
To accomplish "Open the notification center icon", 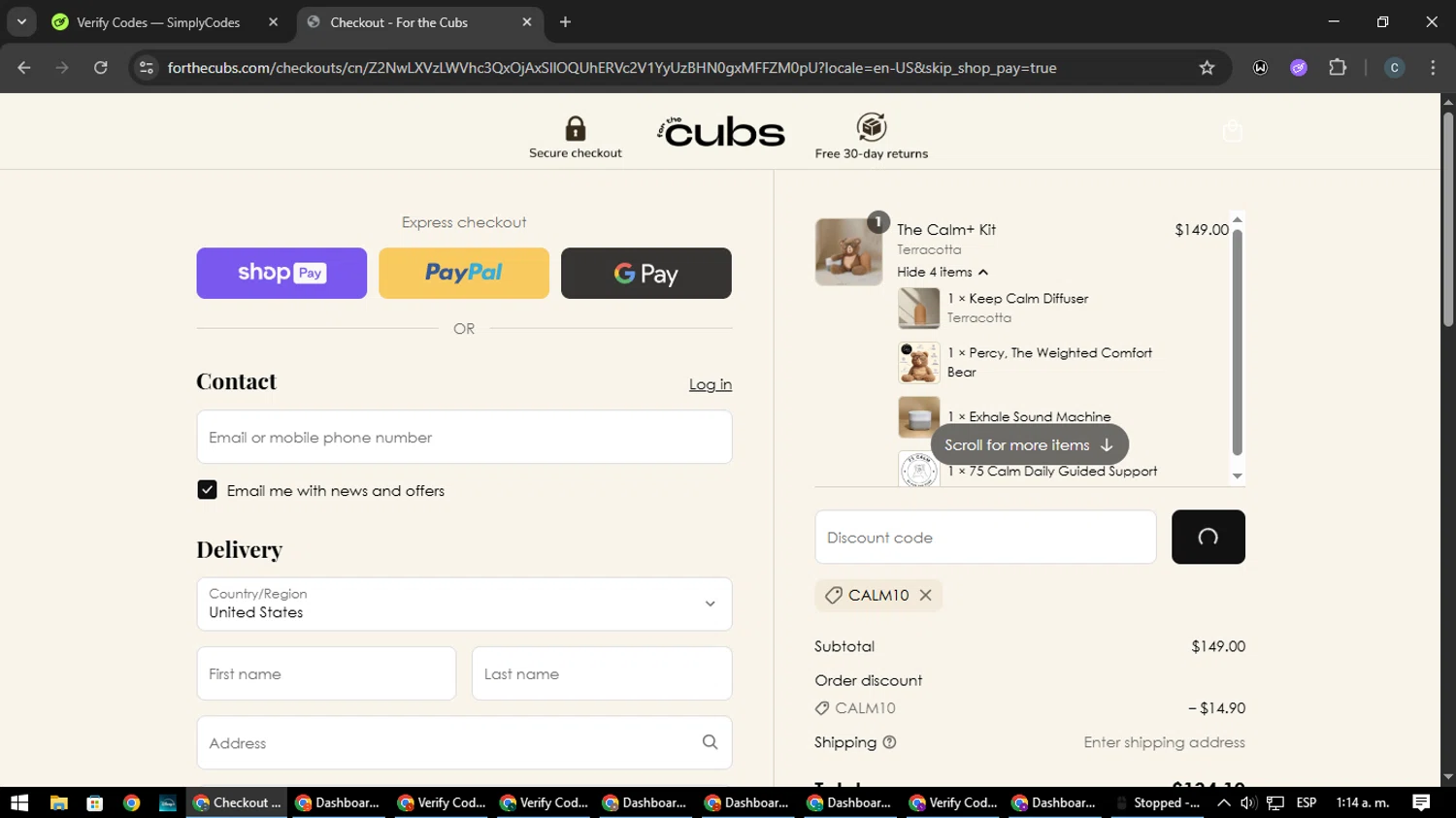I will [1421, 802].
